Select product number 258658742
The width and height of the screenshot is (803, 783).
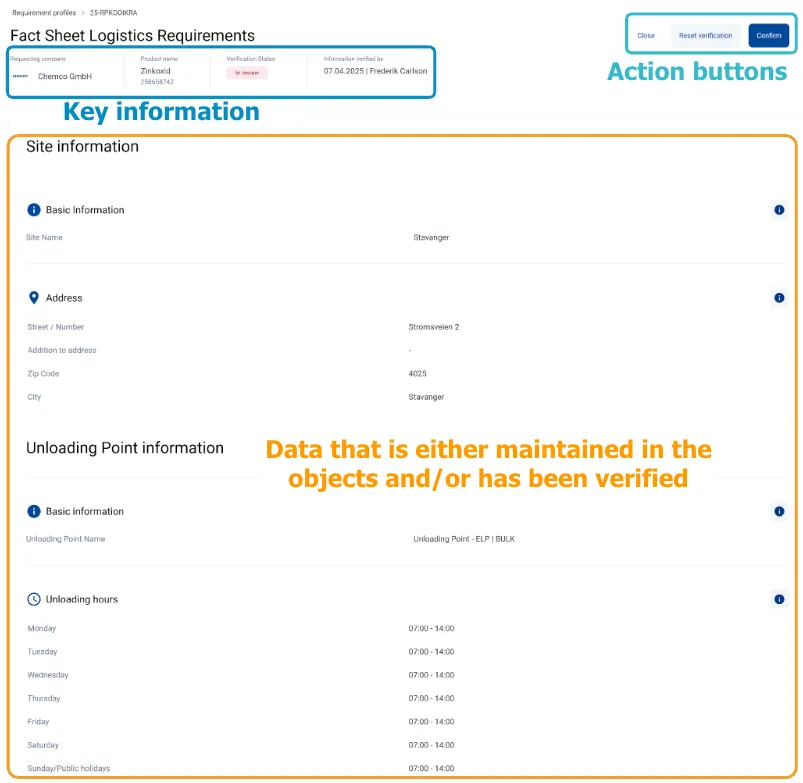pos(157,82)
